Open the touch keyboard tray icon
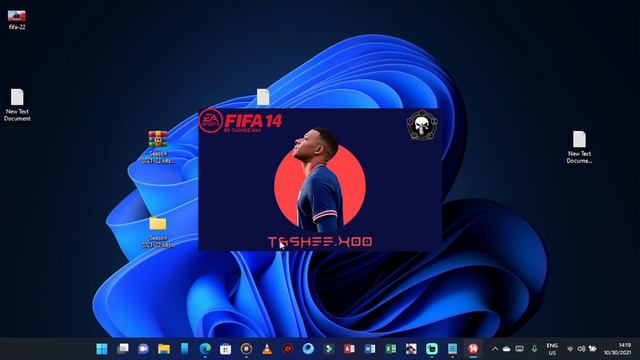This screenshot has width=640, height=360. [520, 349]
